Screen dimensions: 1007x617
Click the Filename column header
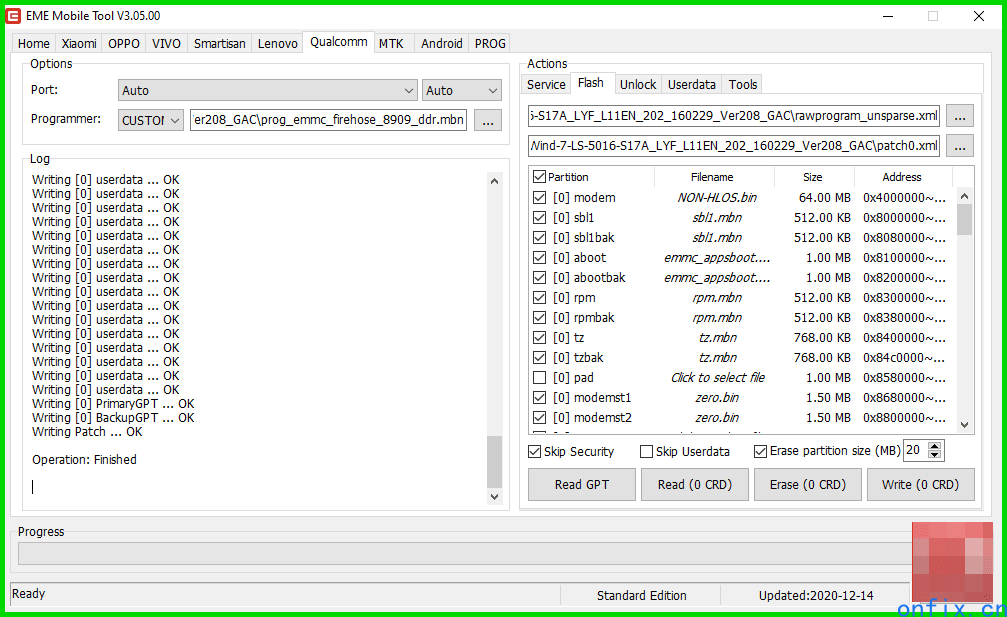click(x=712, y=177)
